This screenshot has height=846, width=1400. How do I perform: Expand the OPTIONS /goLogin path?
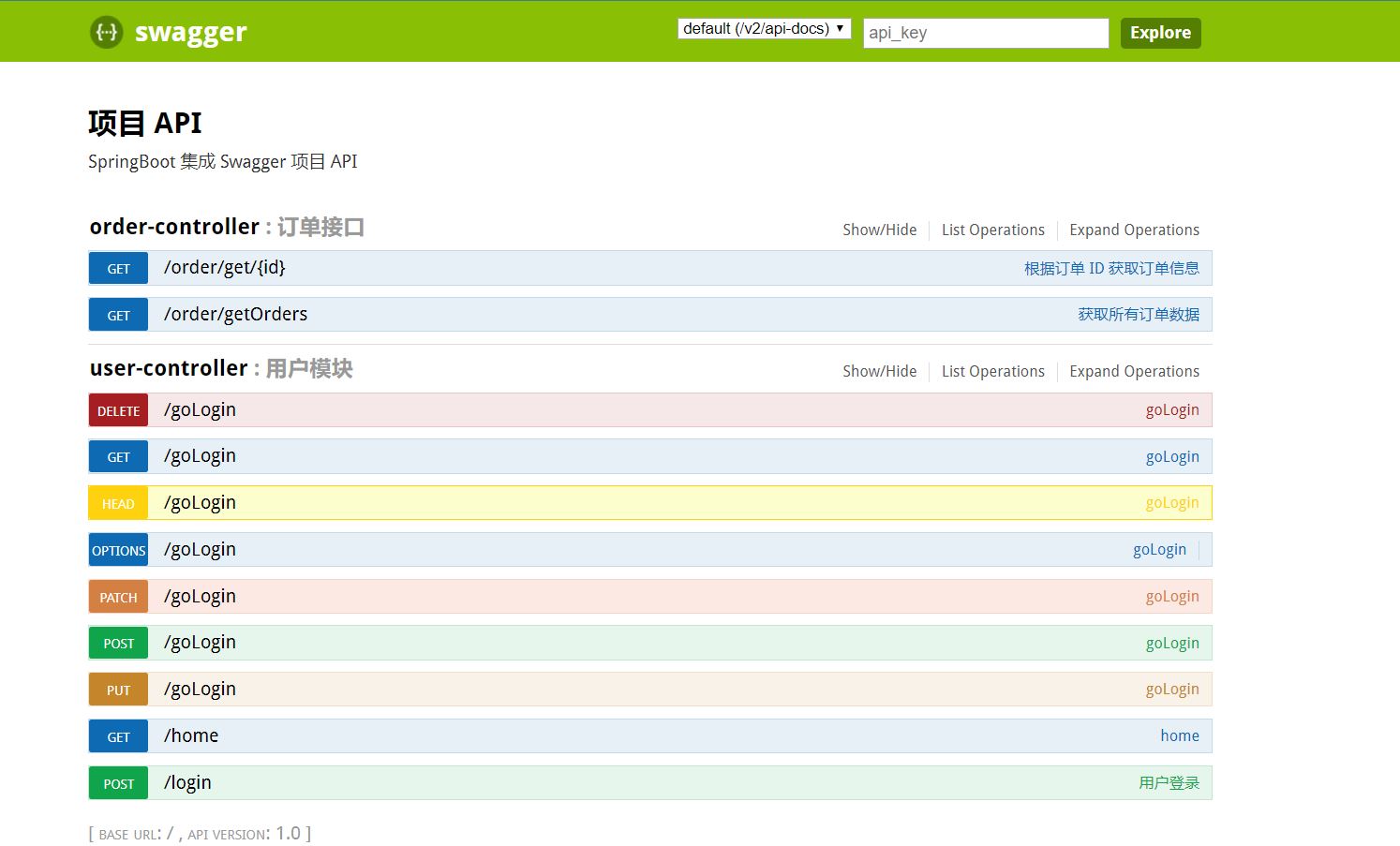(x=200, y=549)
